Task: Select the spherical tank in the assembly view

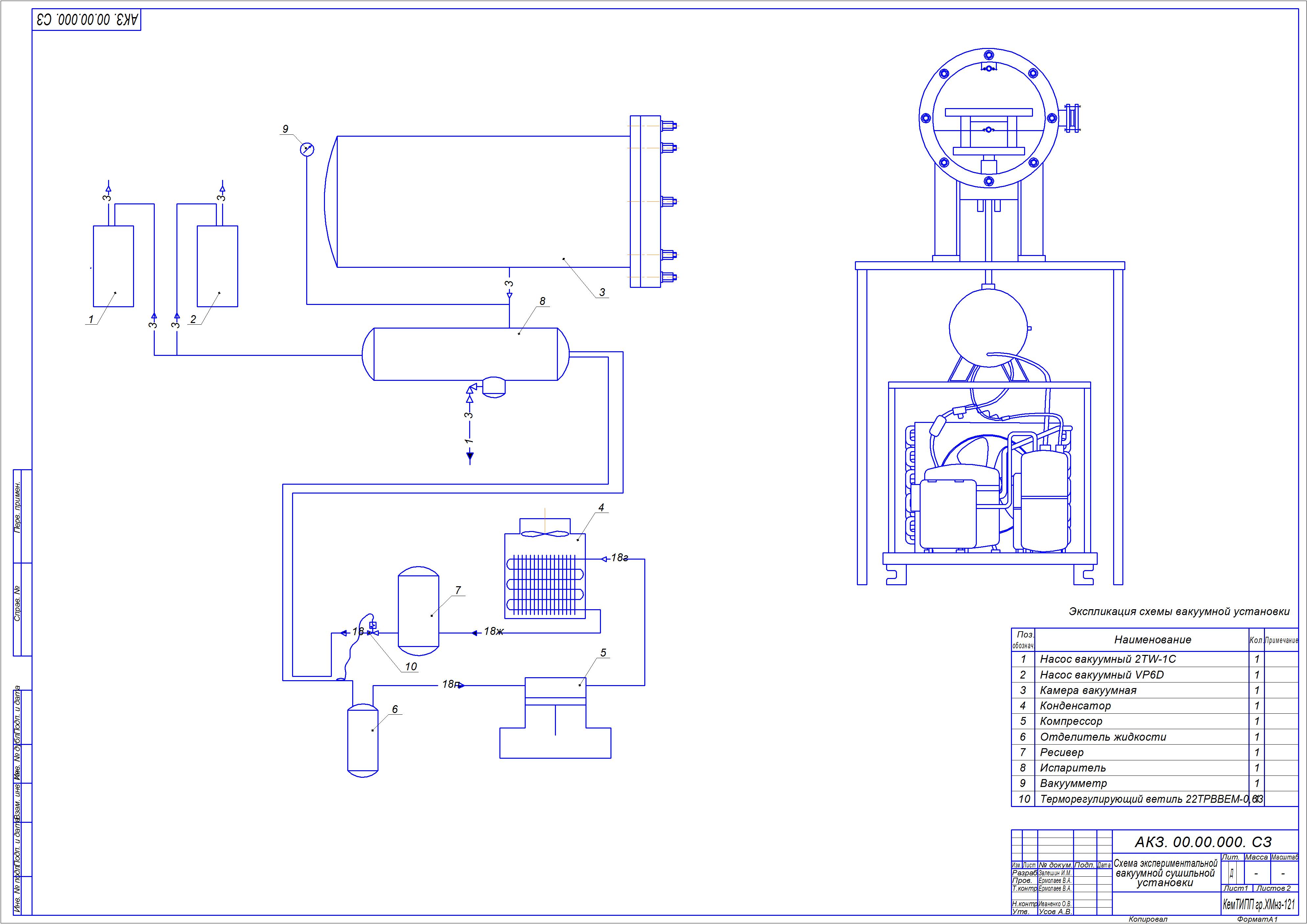Action: pyautogui.click(x=989, y=328)
